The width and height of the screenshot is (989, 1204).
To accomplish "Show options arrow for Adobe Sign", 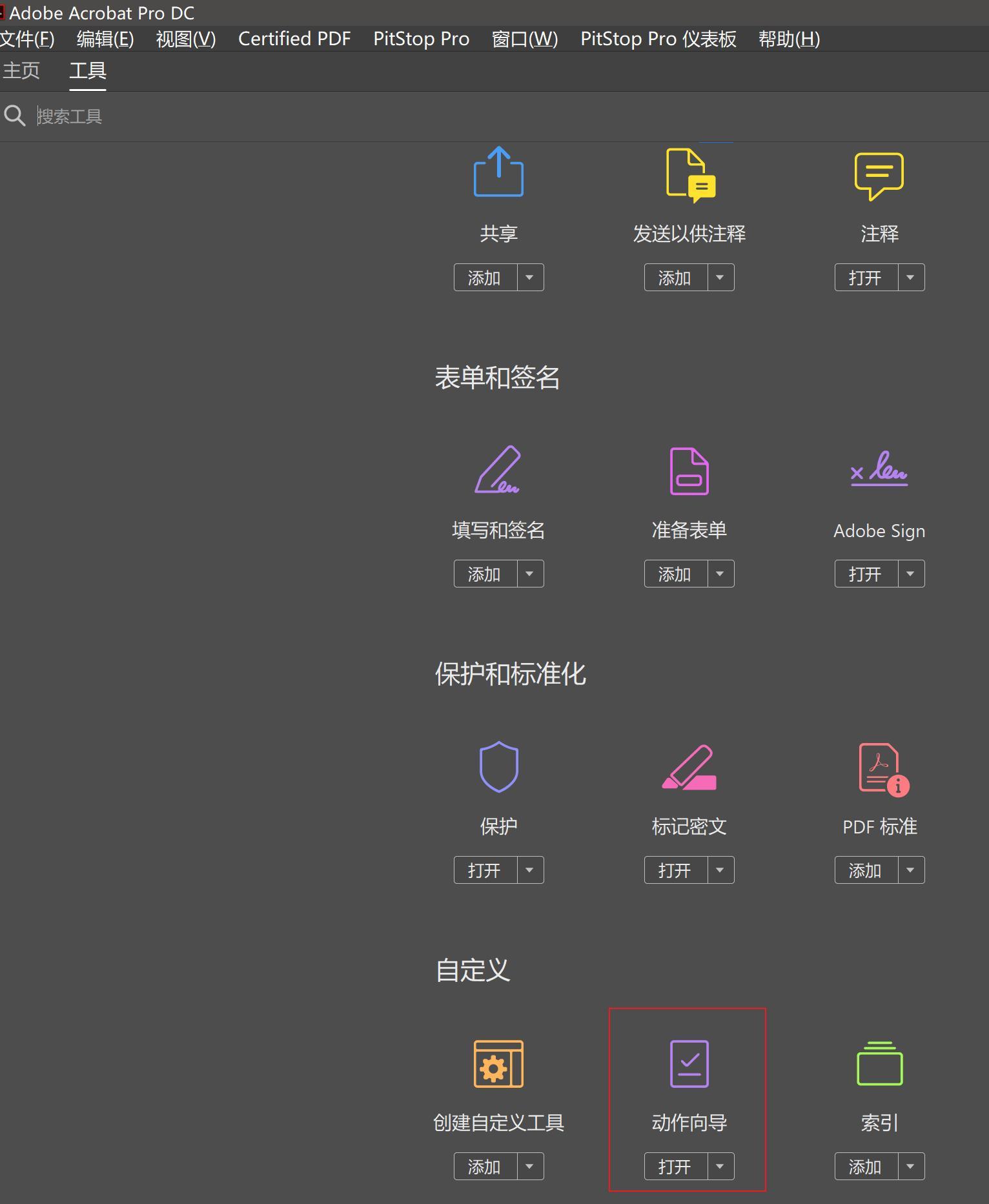I will (911, 574).
